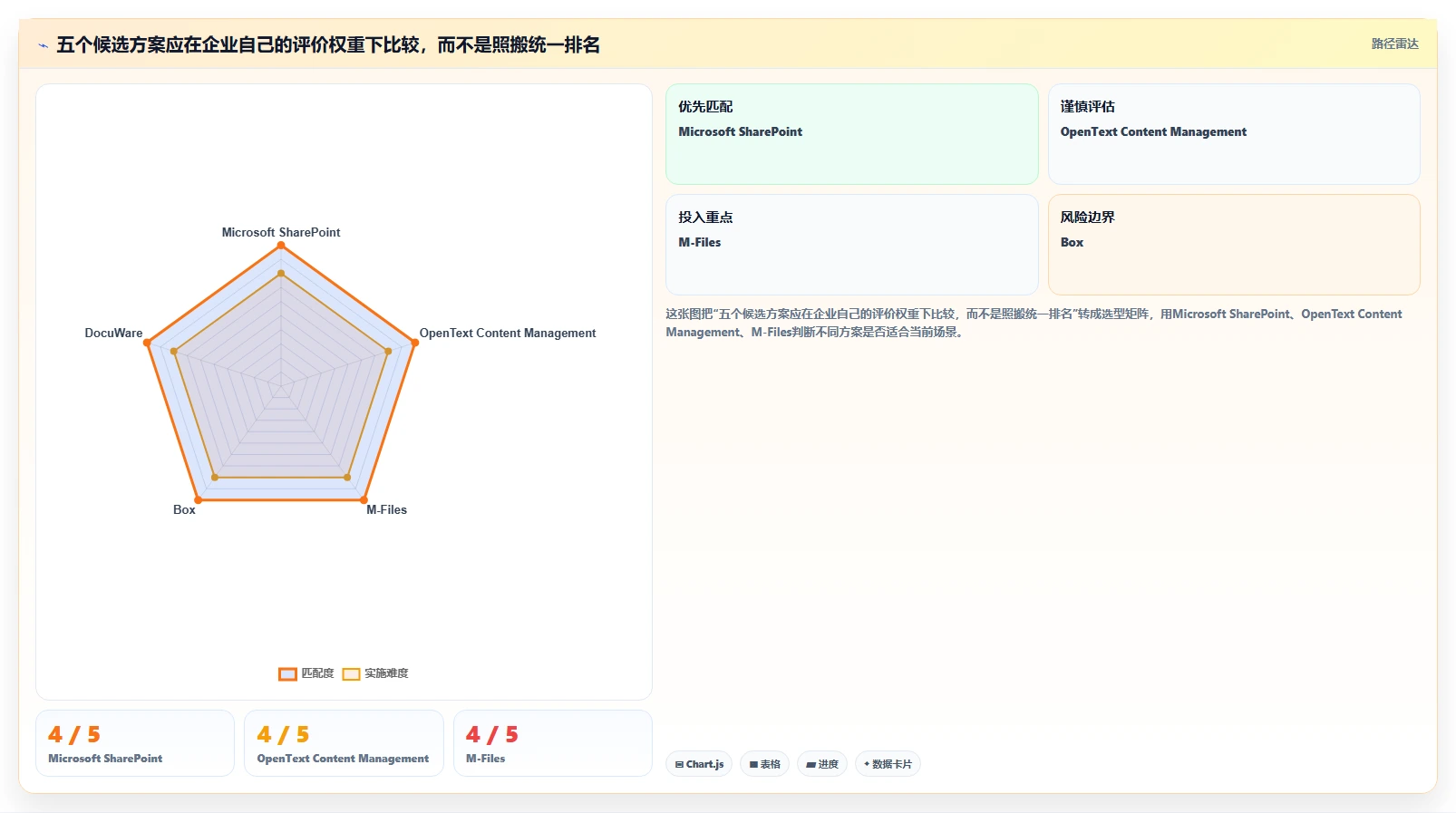Open the 优先匹配 Microsoft SharePoint card
The height and width of the screenshot is (813, 1456).
(852, 134)
